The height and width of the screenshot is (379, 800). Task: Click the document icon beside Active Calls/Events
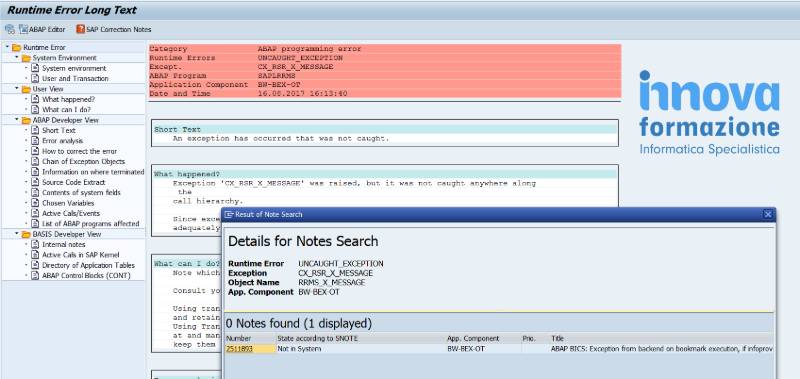pyautogui.click(x=35, y=213)
